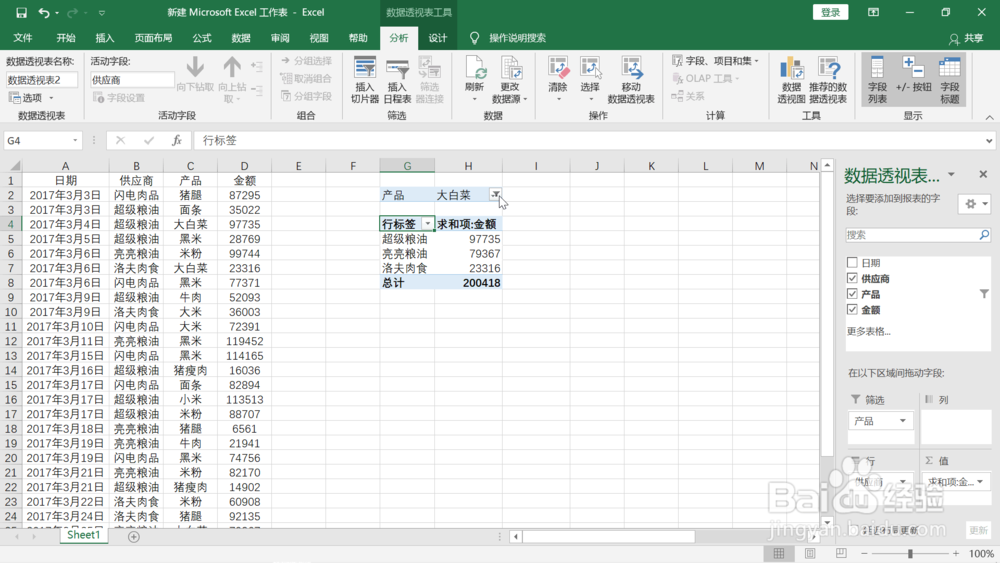Viewport: 1000px width, 563px height.
Task: Switch to the Insert (插入) tab
Action: click(105, 38)
